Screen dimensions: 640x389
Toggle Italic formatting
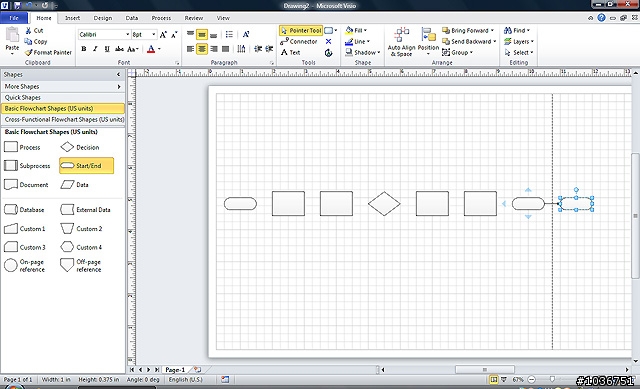95,49
